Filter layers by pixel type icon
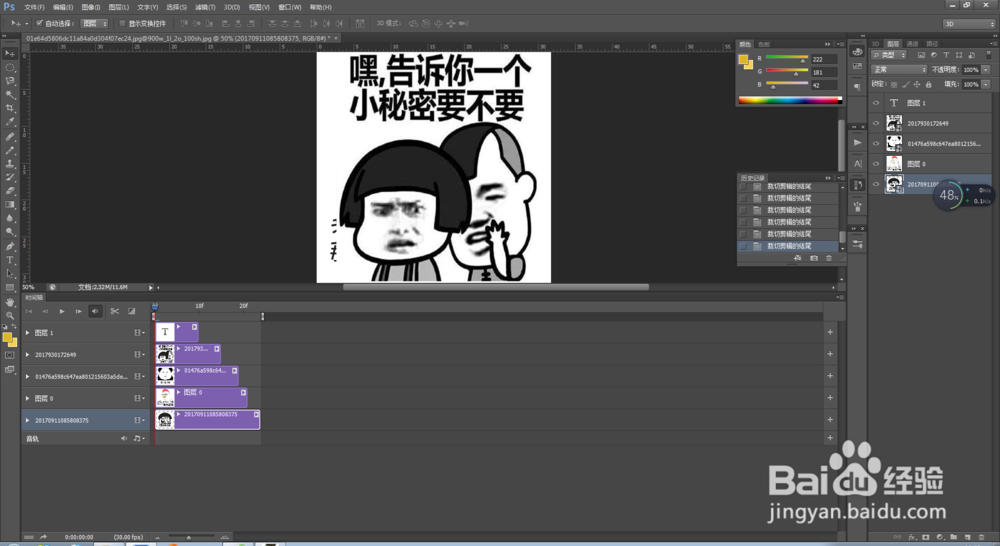1000x546 pixels. point(922,55)
